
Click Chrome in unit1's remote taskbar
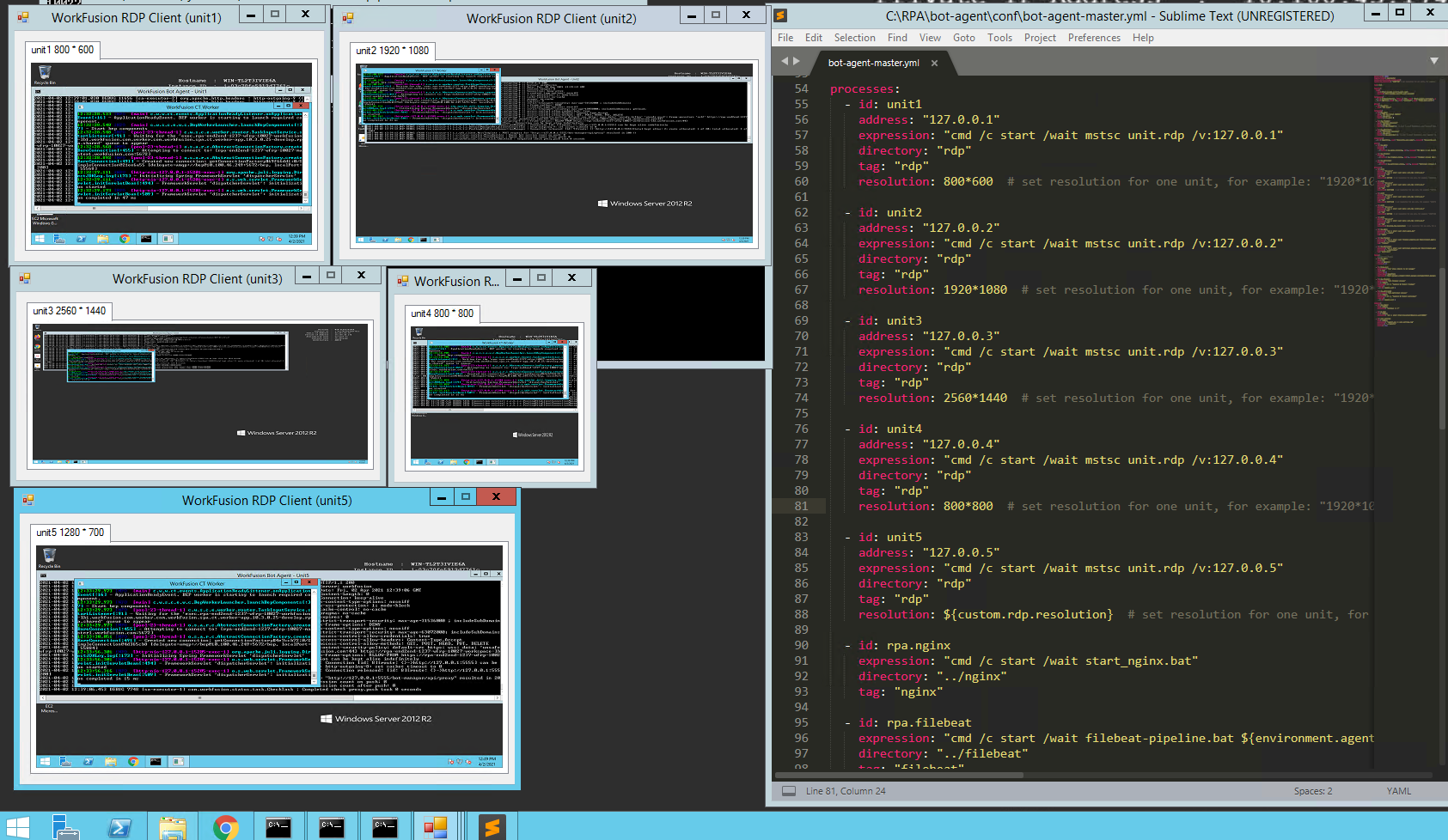[125, 239]
